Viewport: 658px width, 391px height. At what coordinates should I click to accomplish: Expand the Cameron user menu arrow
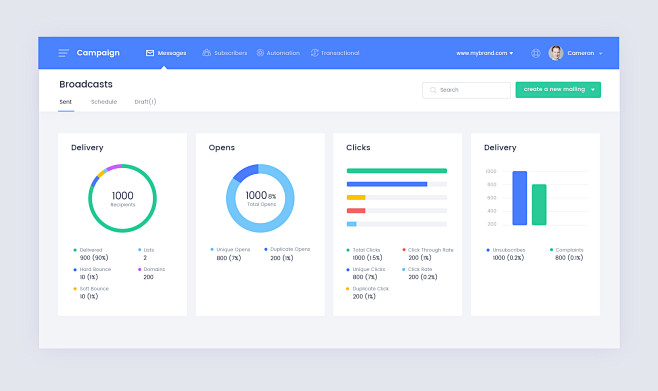[601, 54]
